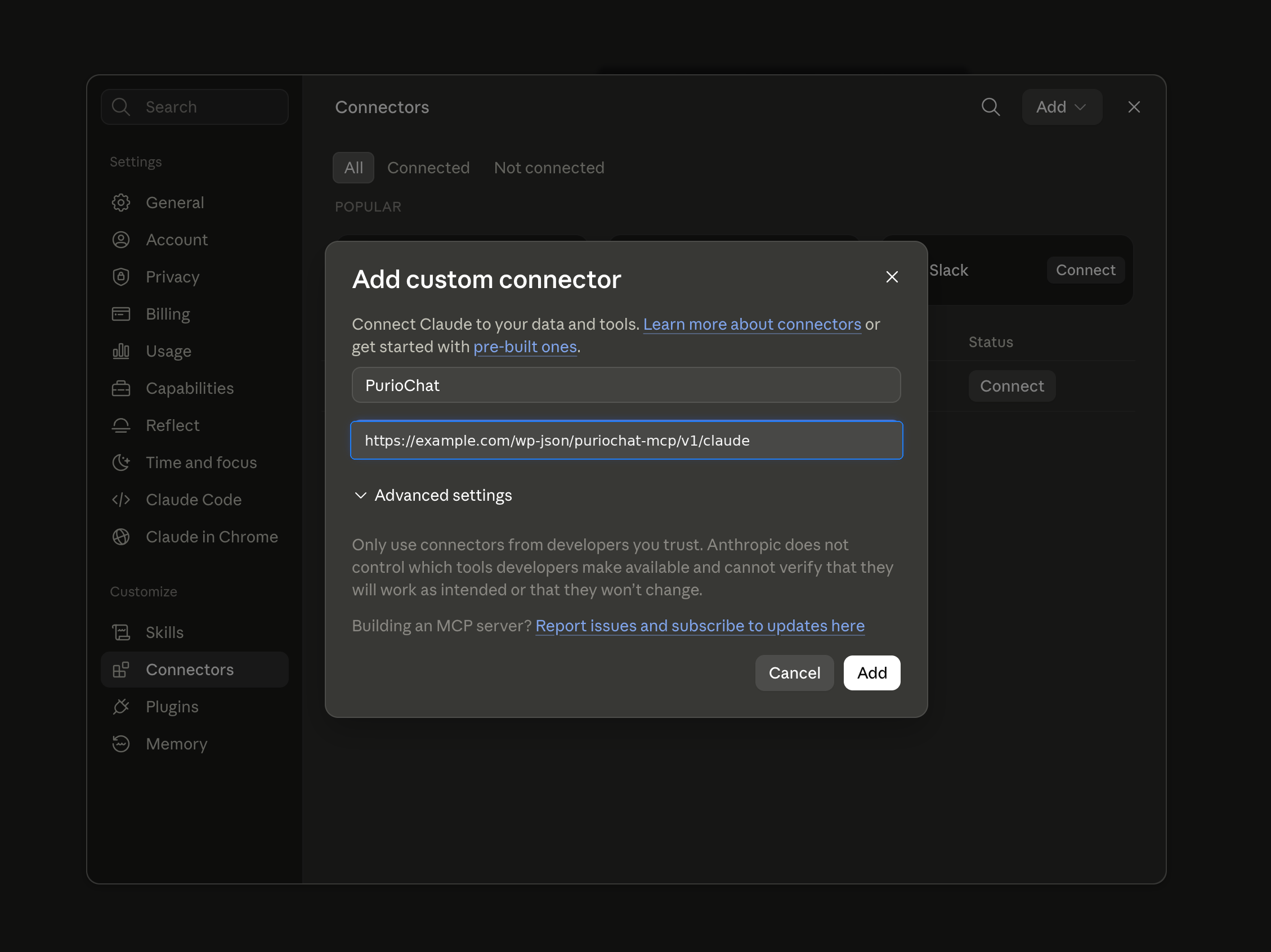Click the Plugins plug icon

pos(120,707)
